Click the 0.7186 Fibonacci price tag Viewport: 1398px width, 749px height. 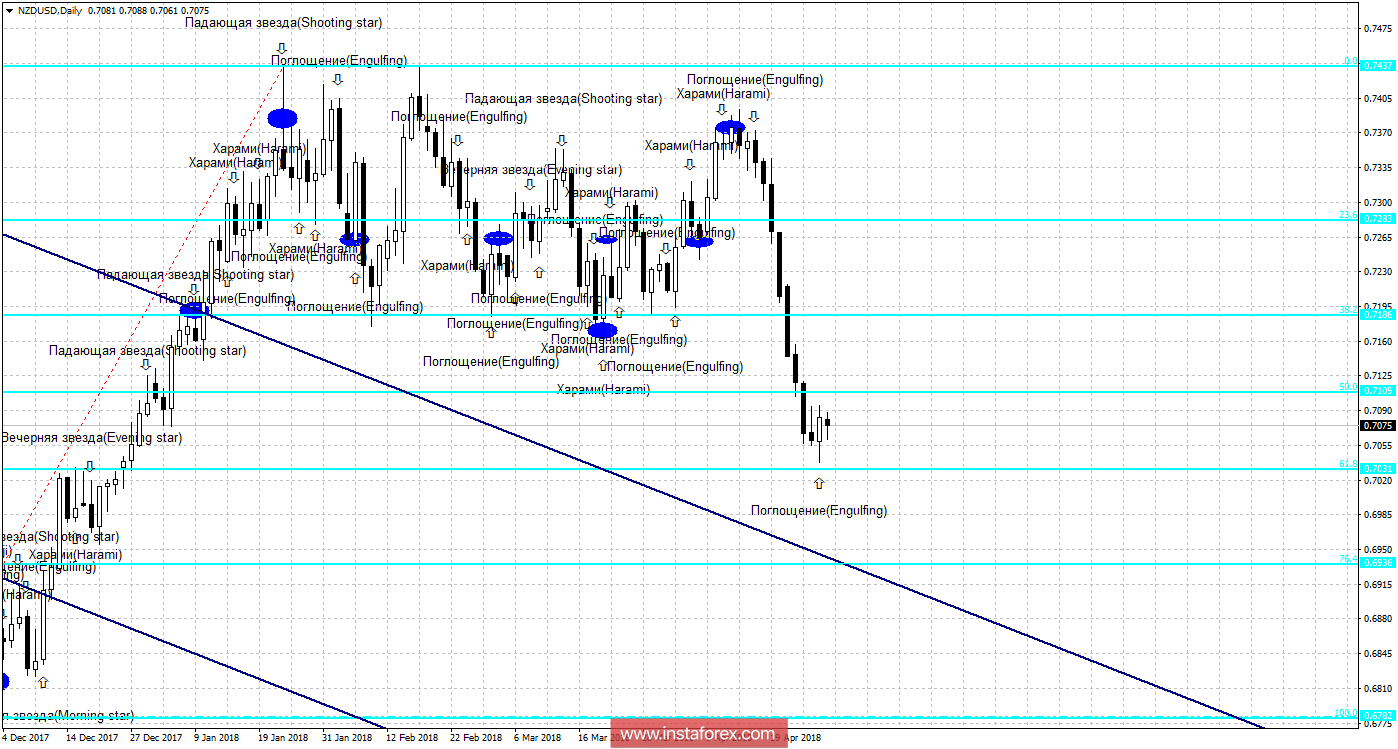(x=1376, y=315)
